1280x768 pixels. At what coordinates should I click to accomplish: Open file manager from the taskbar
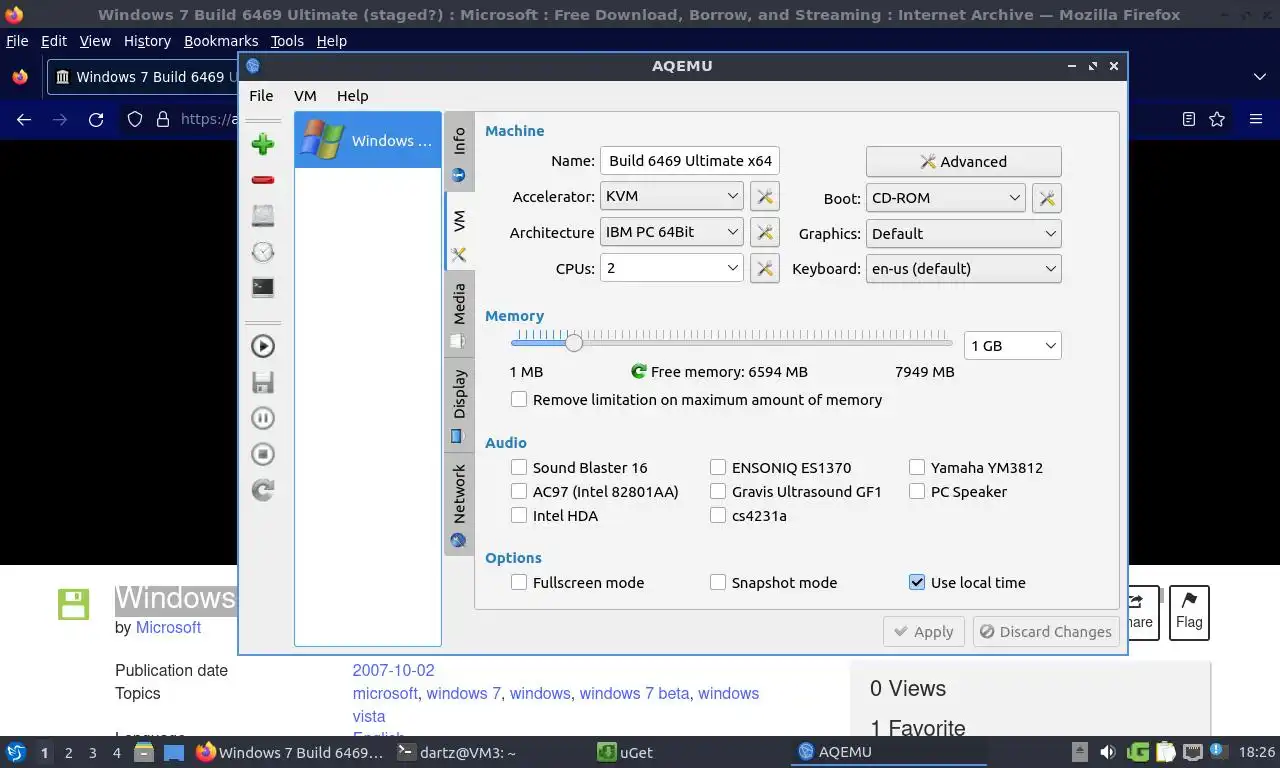click(144, 752)
